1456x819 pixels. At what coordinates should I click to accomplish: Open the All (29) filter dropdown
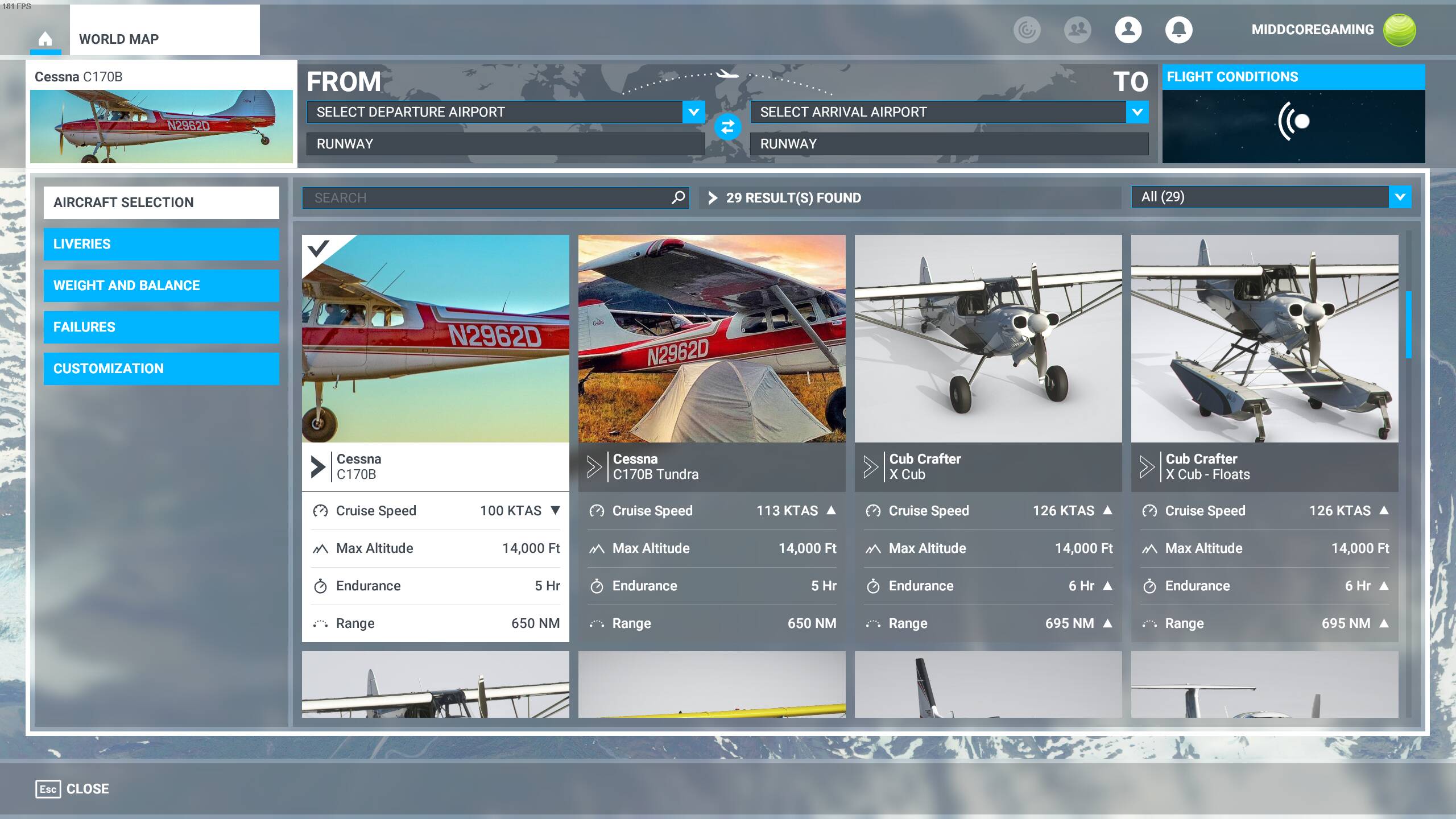pos(1271,197)
